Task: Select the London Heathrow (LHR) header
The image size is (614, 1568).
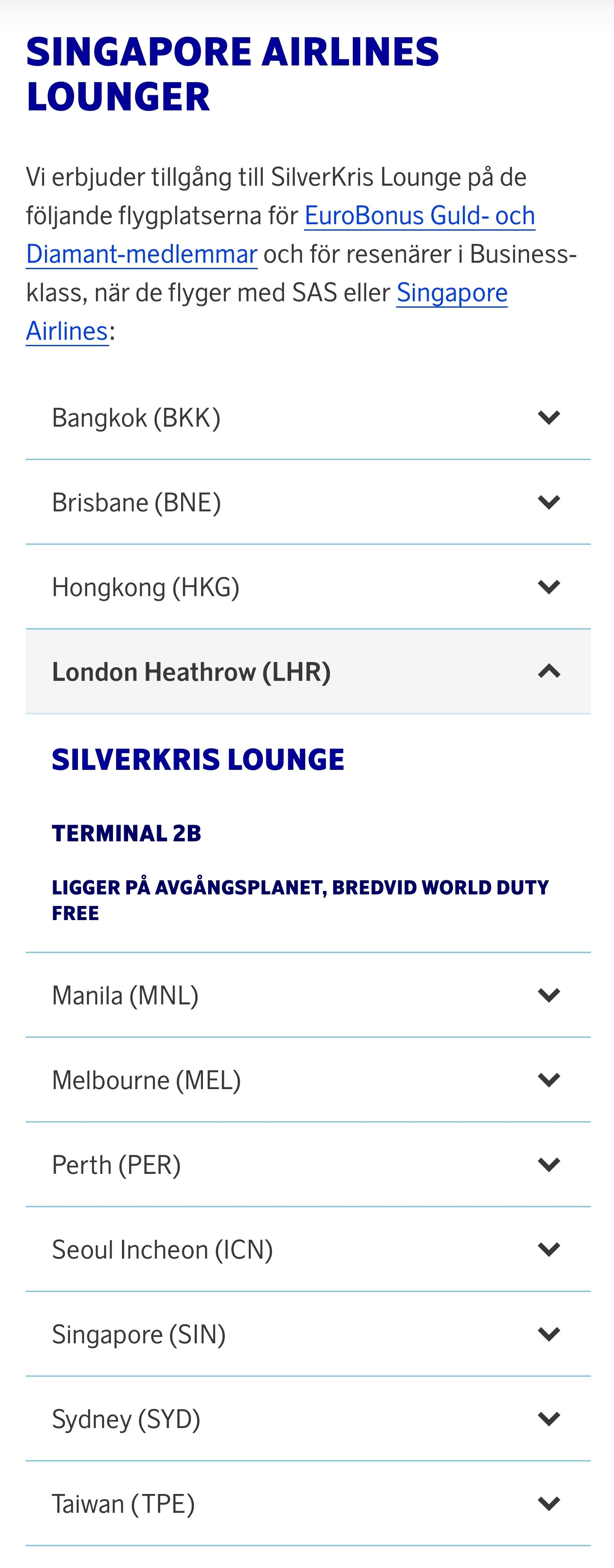Action: [191, 672]
